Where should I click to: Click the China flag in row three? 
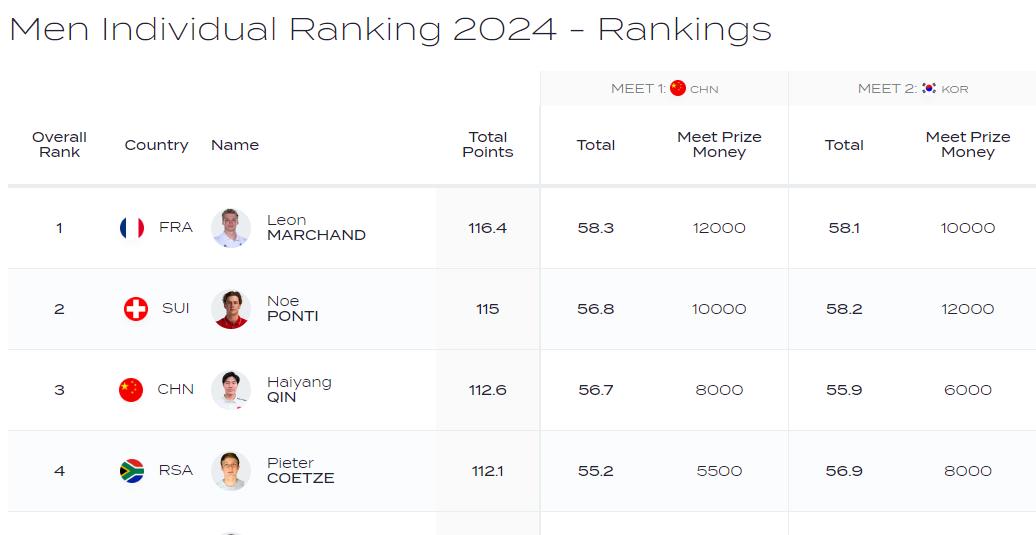[131, 390]
